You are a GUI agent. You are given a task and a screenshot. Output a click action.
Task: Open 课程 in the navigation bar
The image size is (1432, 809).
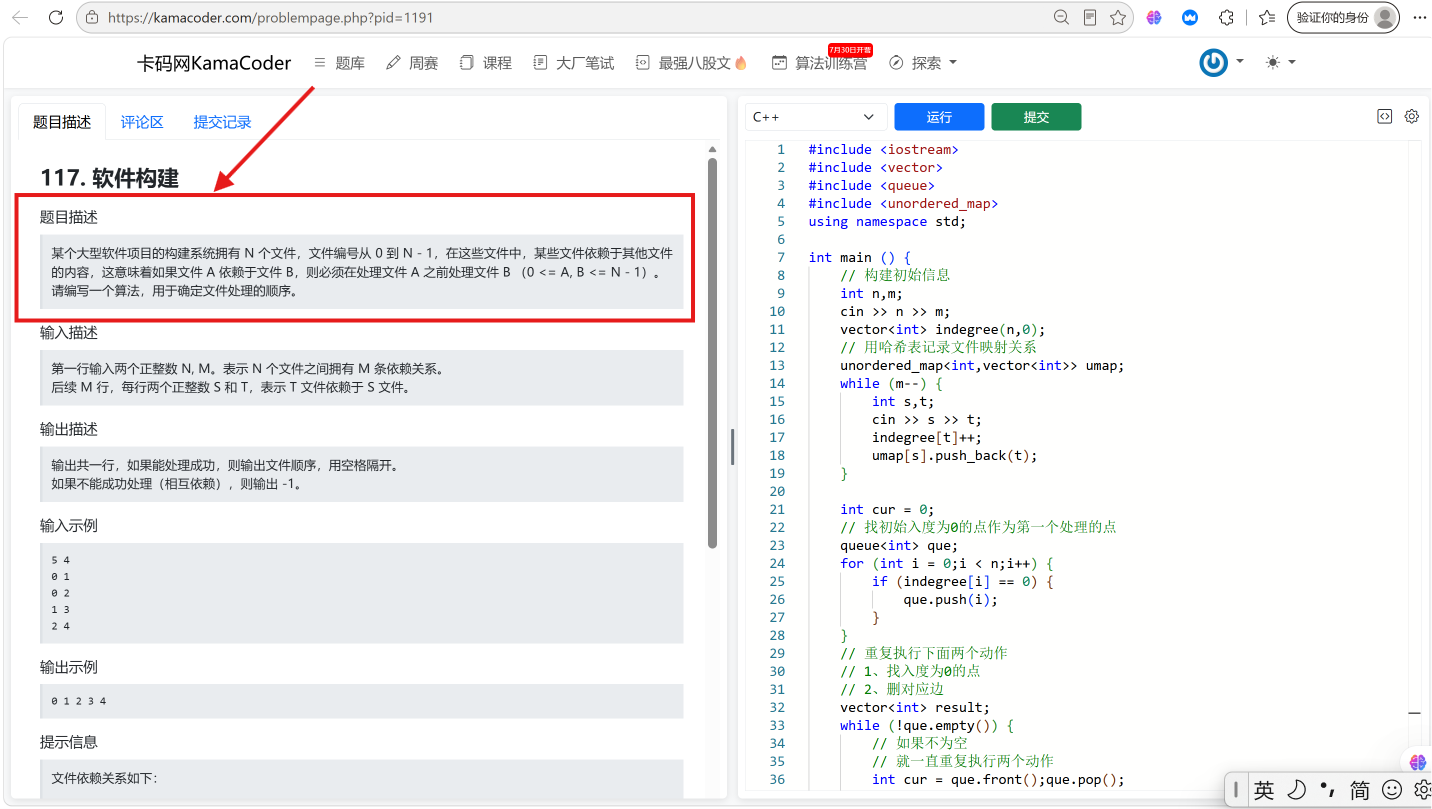(x=486, y=63)
